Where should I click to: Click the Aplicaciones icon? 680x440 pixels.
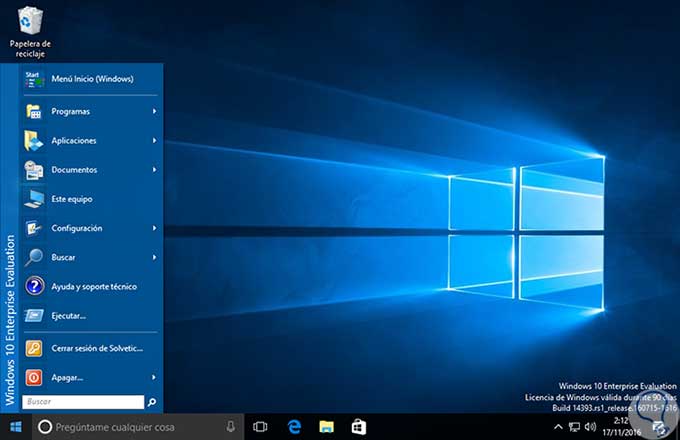click(34, 141)
